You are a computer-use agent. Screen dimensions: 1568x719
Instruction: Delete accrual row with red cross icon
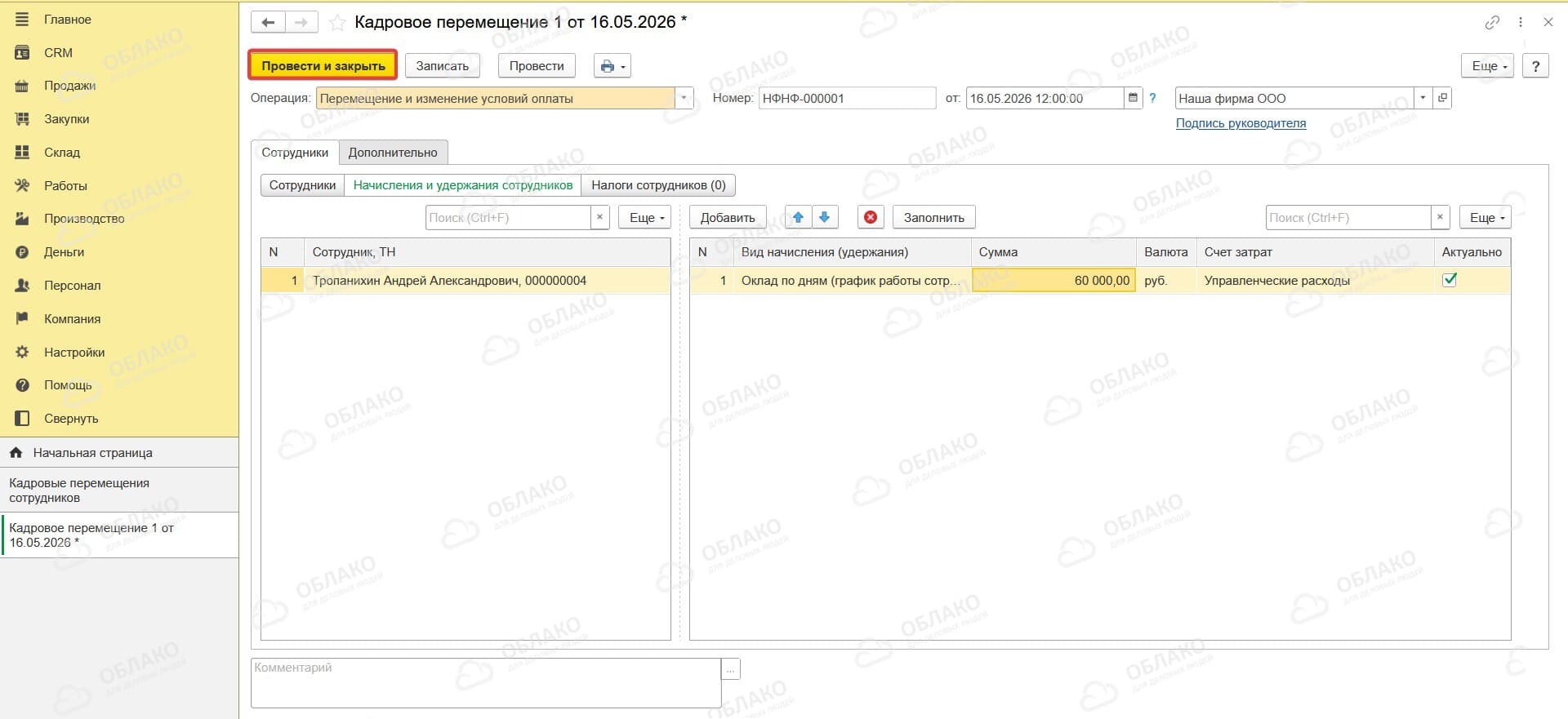(x=871, y=217)
